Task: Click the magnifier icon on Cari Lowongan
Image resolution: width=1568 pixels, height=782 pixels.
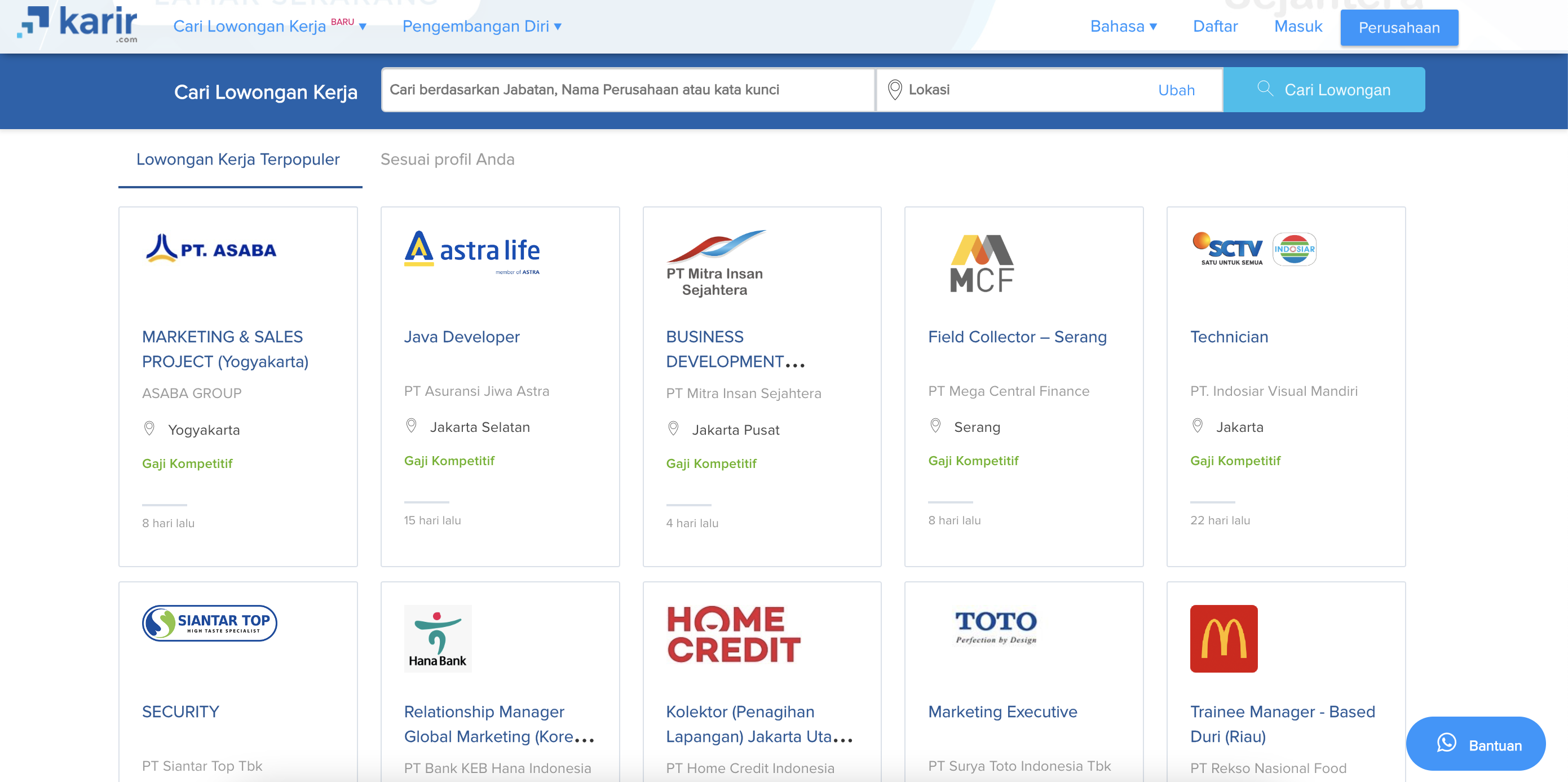Action: 1265,89
